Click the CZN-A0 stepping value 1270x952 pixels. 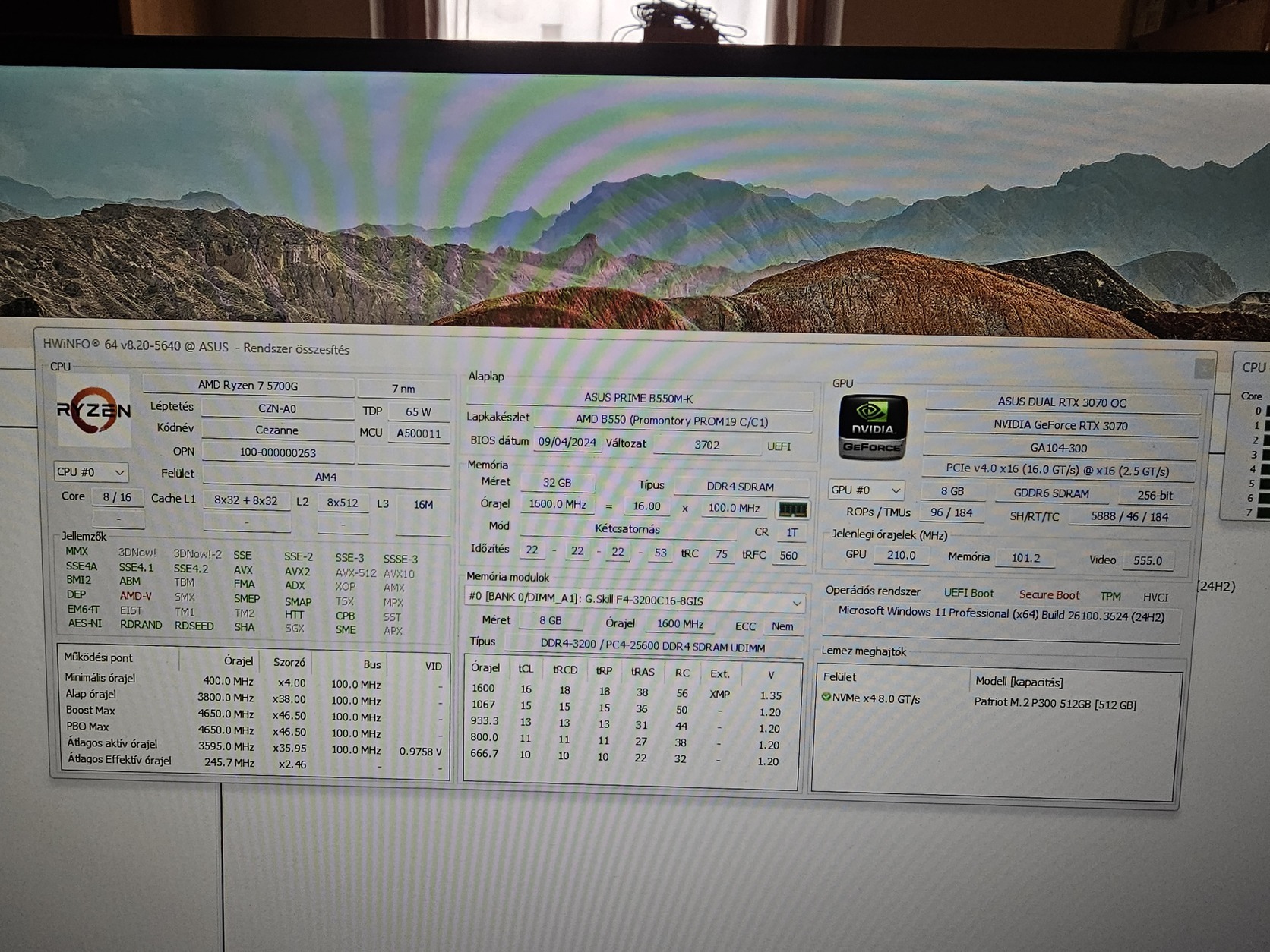coord(277,408)
